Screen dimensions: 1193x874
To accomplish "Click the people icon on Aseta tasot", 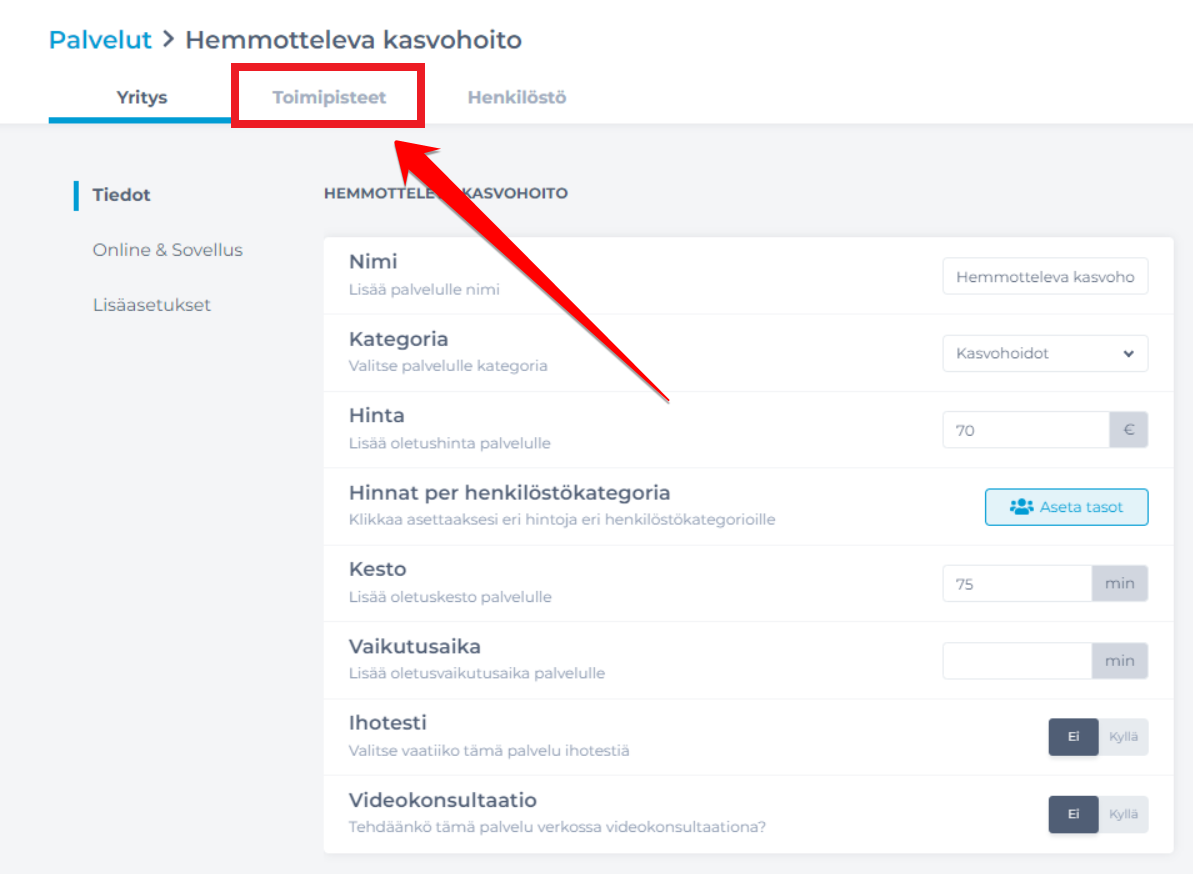I will tap(1021, 507).
